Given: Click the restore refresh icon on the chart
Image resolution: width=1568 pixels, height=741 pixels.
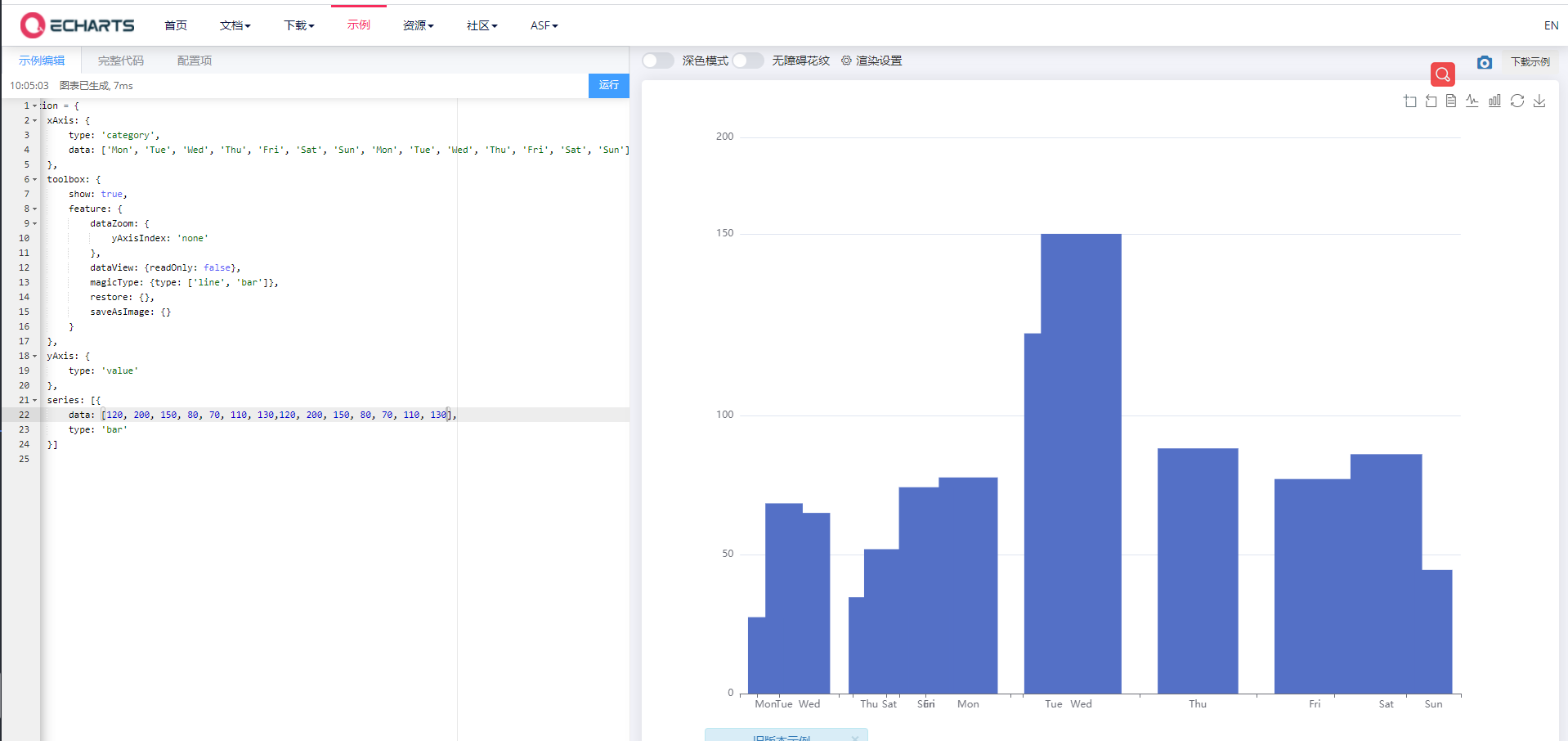Looking at the screenshot, I should (1517, 101).
